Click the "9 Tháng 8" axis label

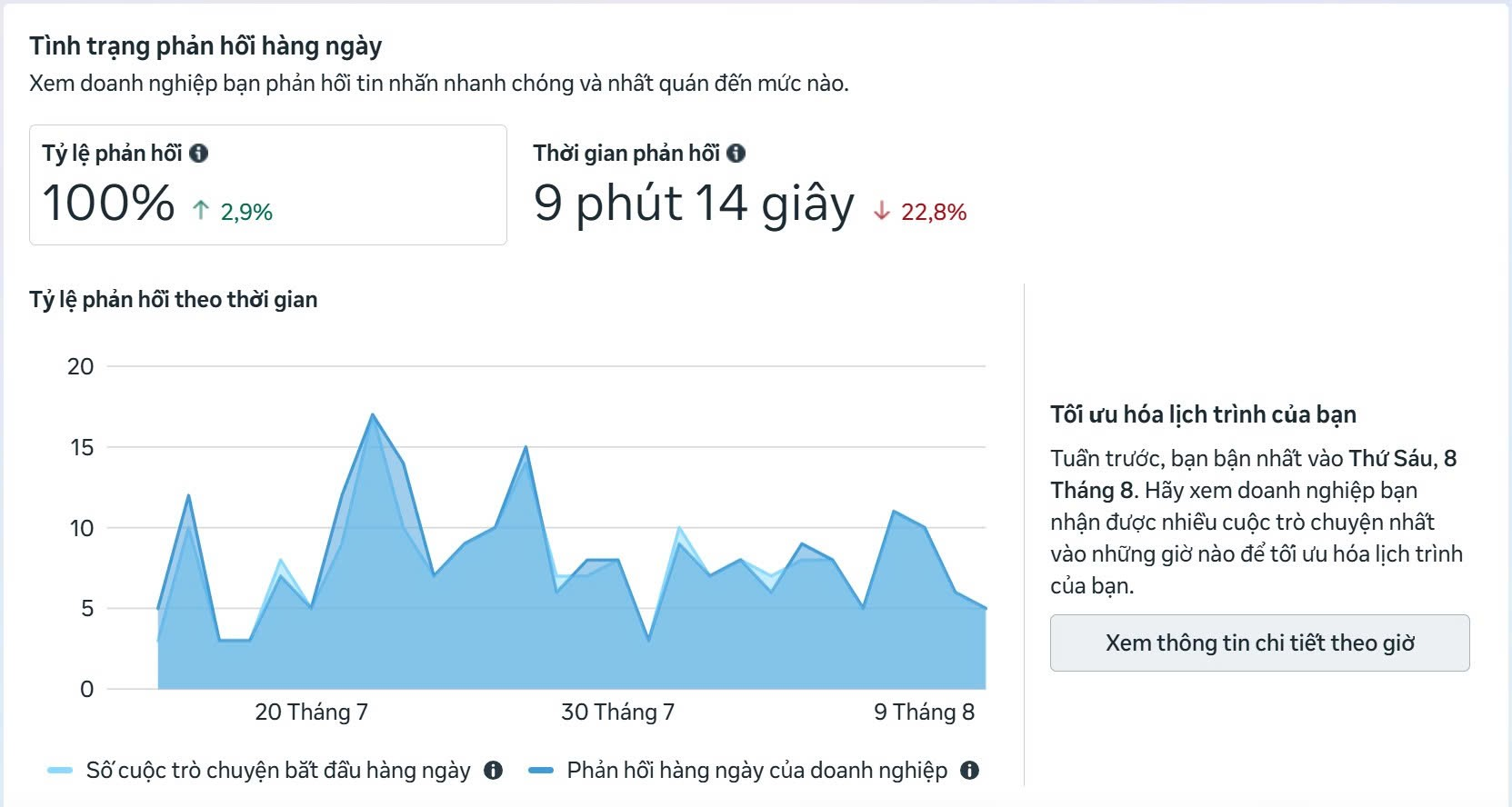924,712
